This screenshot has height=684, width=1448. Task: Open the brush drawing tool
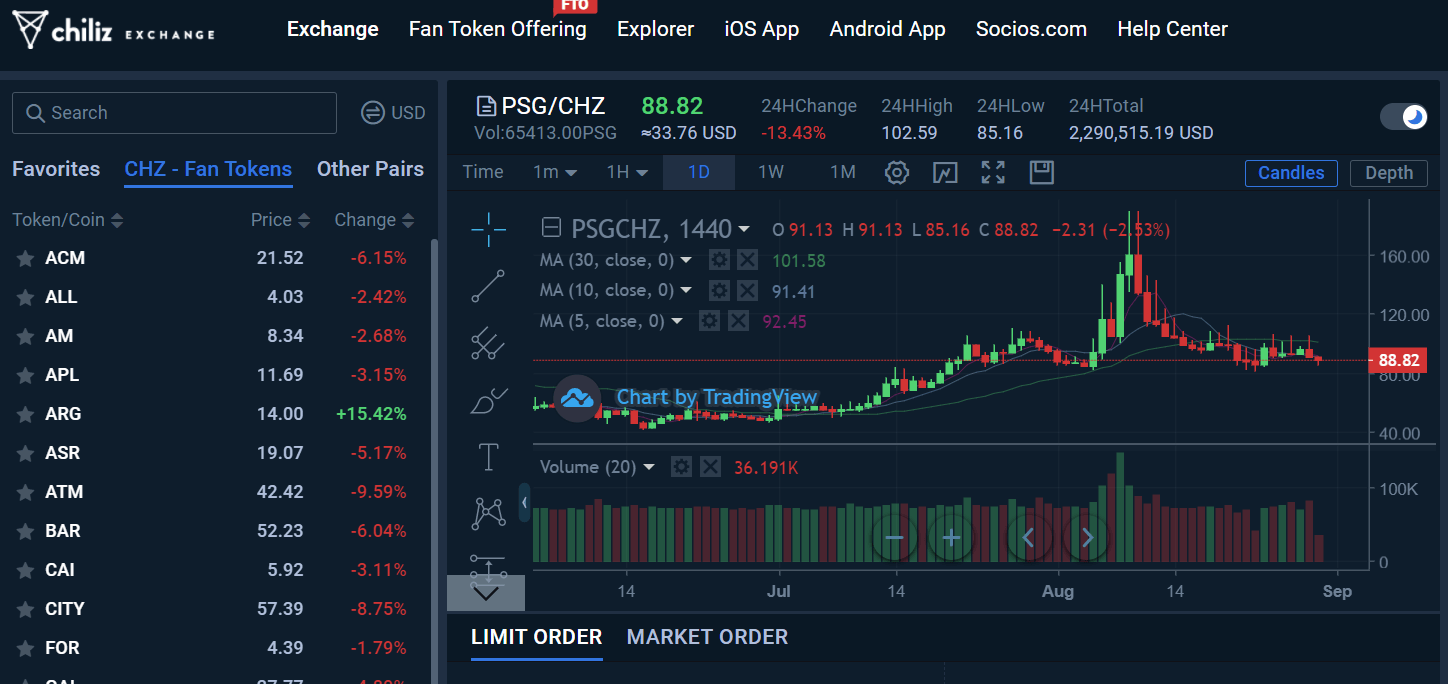[488, 400]
